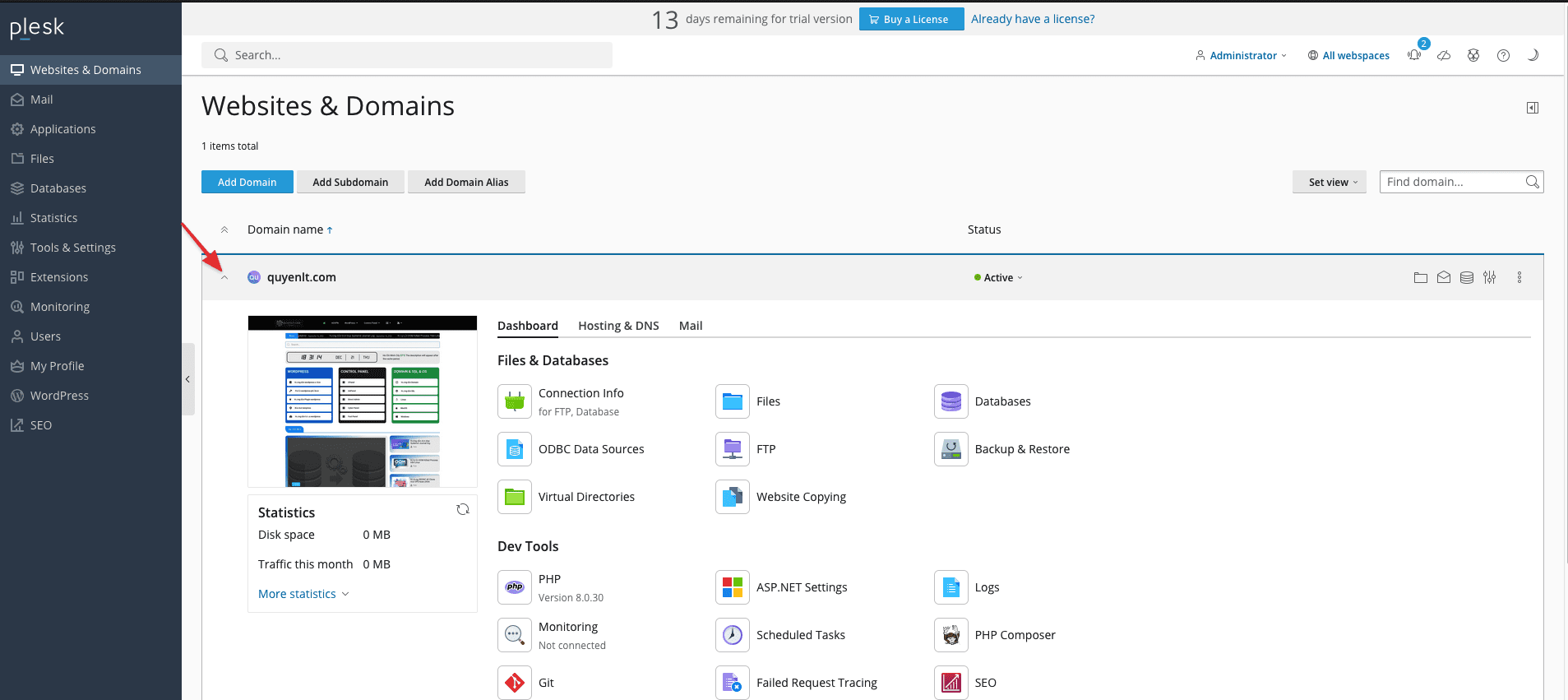This screenshot has width=1568, height=700.
Task: Expand More statistics
Action: click(x=303, y=594)
